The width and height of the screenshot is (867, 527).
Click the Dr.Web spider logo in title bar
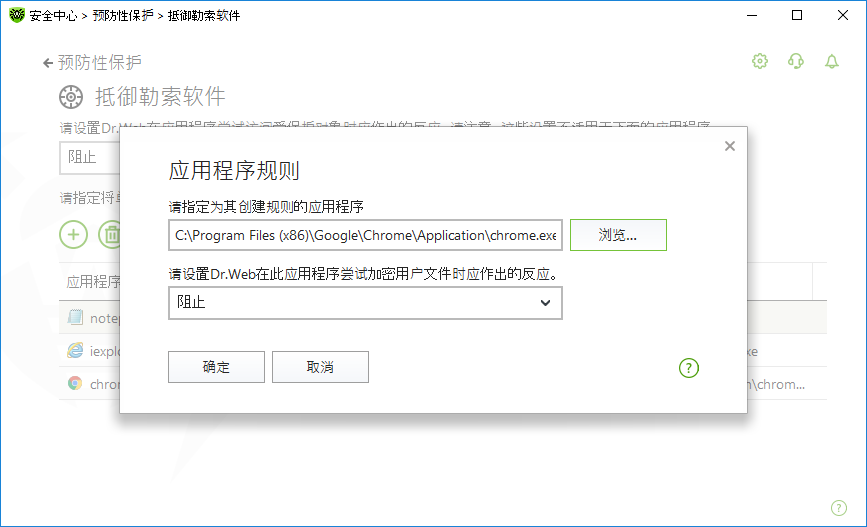(17, 15)
